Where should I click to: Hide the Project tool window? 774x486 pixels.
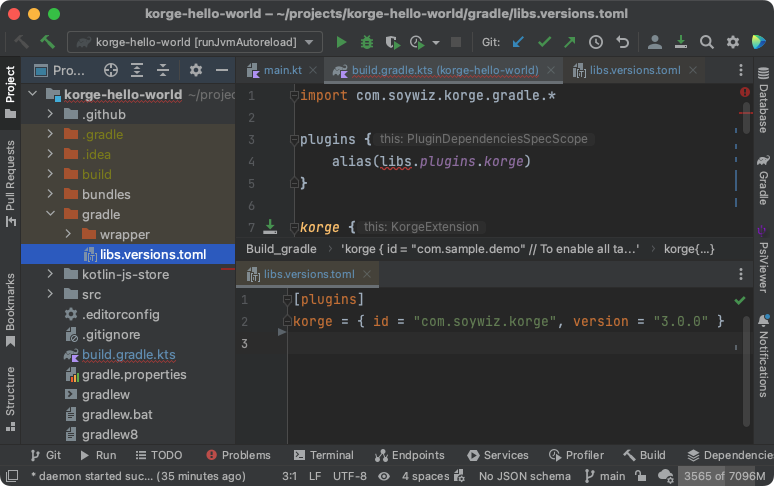point(222,71)
